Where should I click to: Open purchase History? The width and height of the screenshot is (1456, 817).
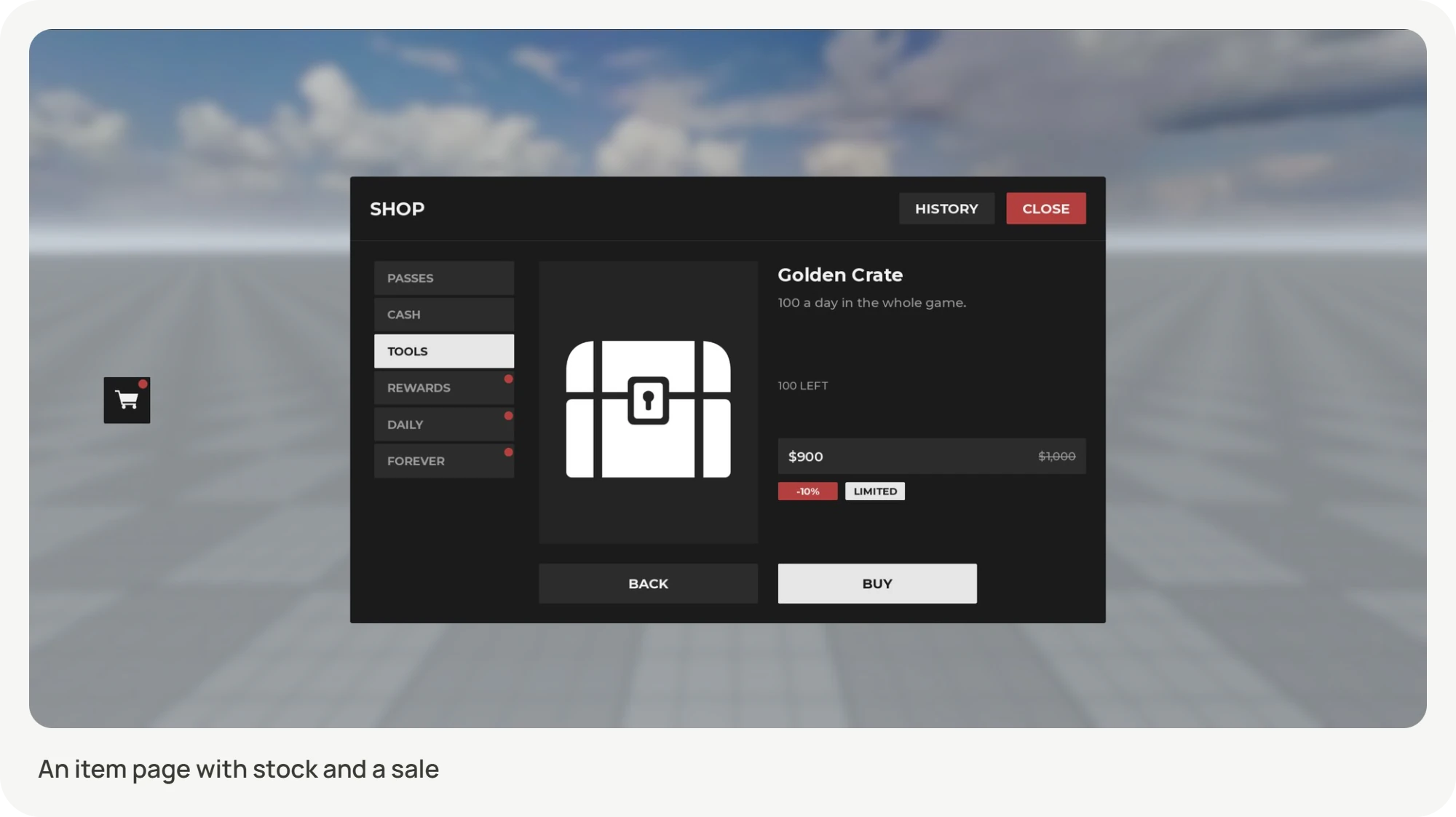946,208
